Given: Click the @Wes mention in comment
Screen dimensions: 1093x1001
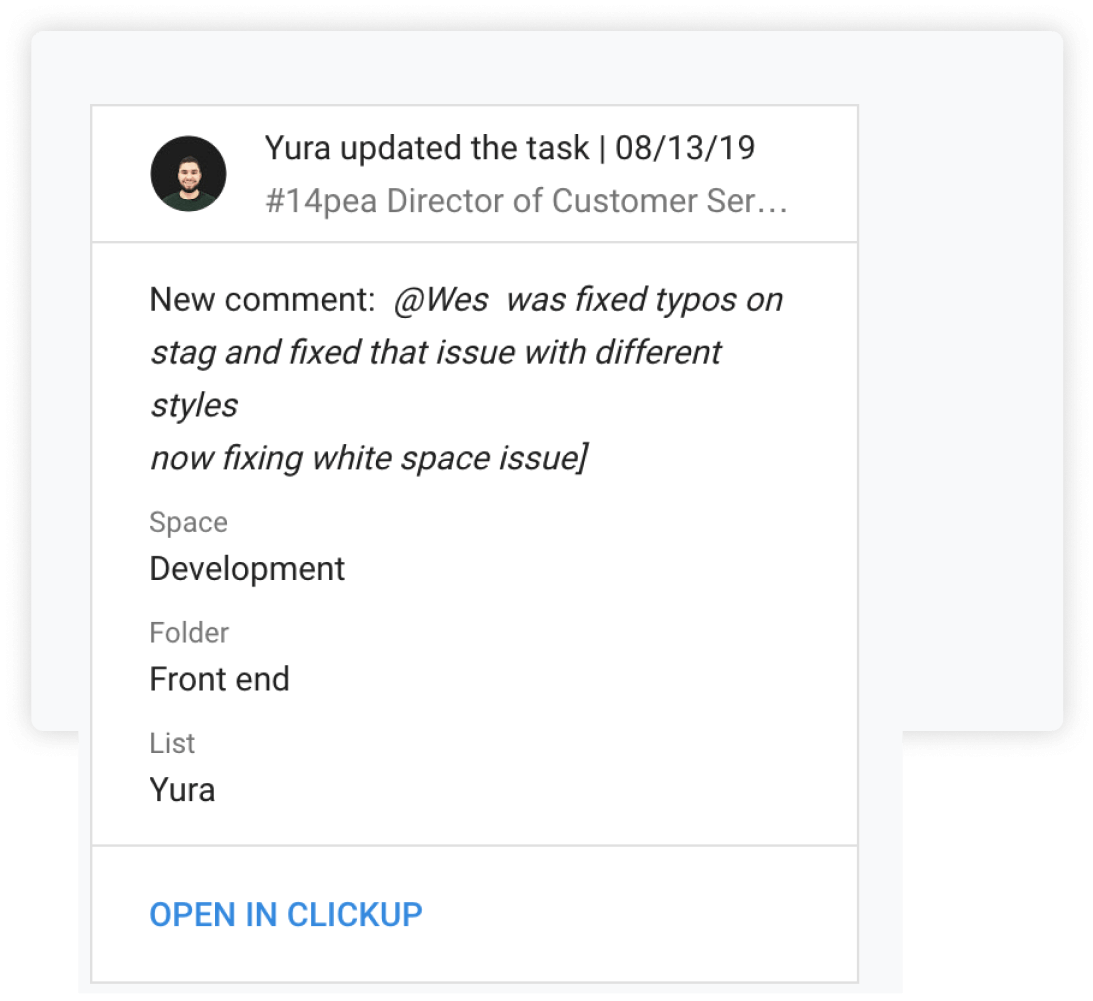Looking at the screenshot, I should 440,300.
